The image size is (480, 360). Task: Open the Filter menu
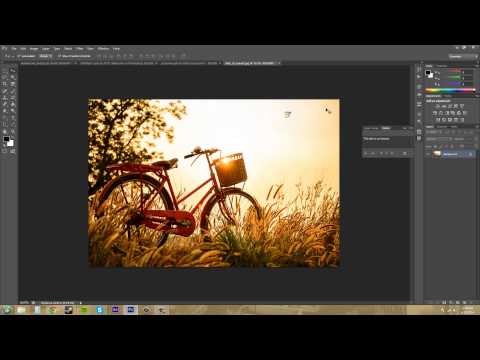(x=79, y=49)
